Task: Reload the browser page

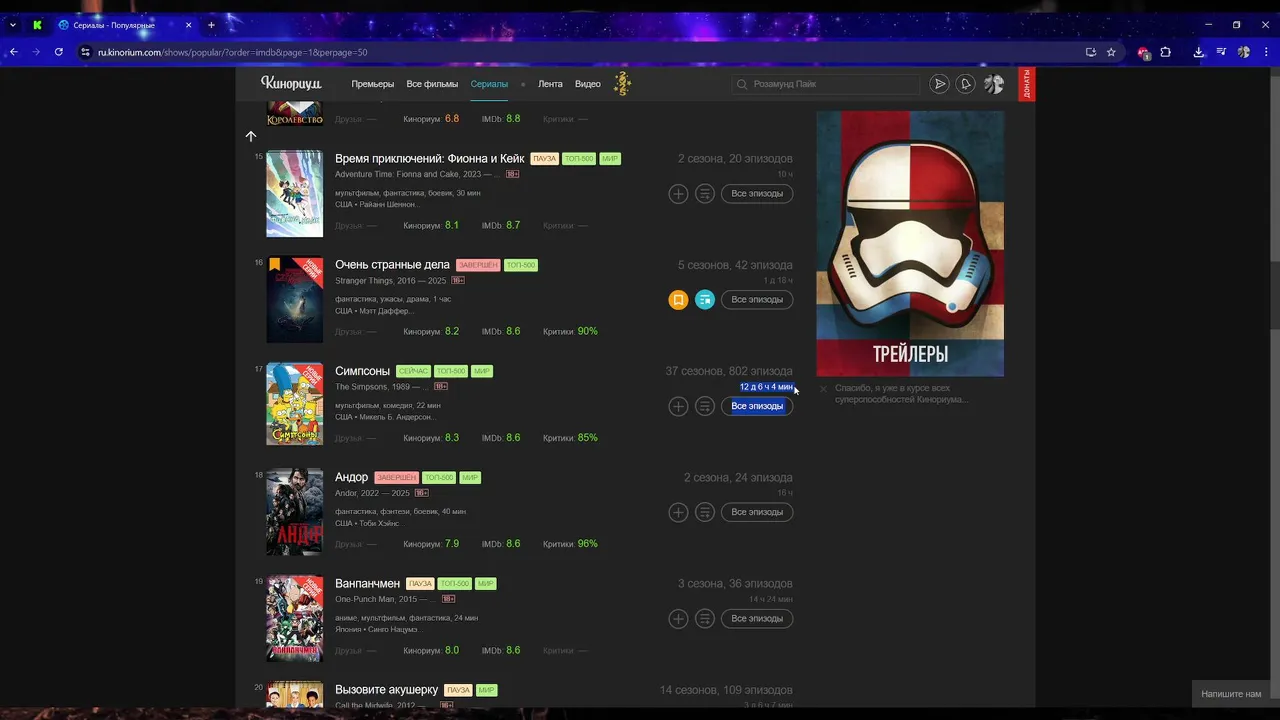Action: coord(59,52)
